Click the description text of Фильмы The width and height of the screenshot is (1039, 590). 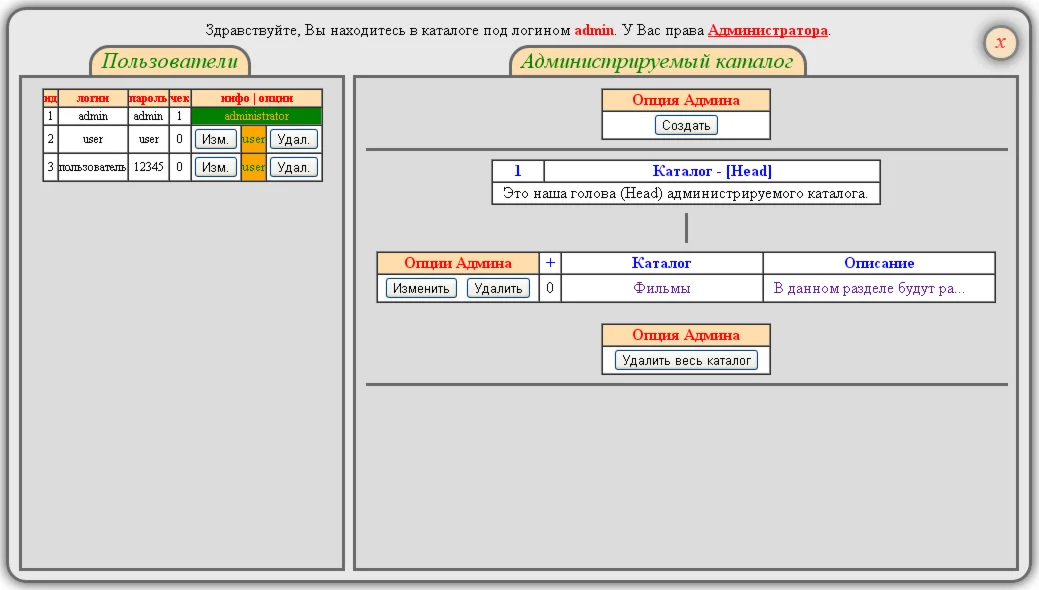[869, 288]
